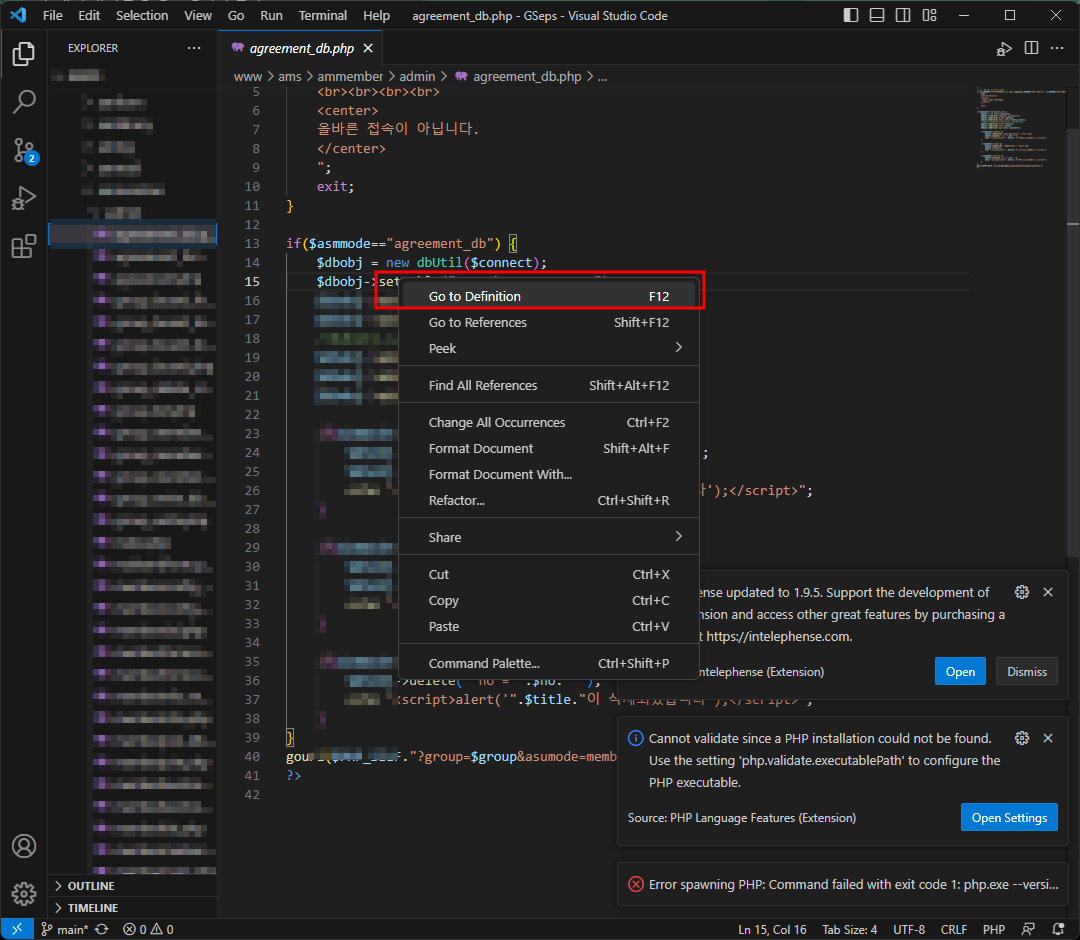Viewport: 1080px width, 940px height.
Task: Open Customize Layout icon in title bar
Action: [930, 15]
